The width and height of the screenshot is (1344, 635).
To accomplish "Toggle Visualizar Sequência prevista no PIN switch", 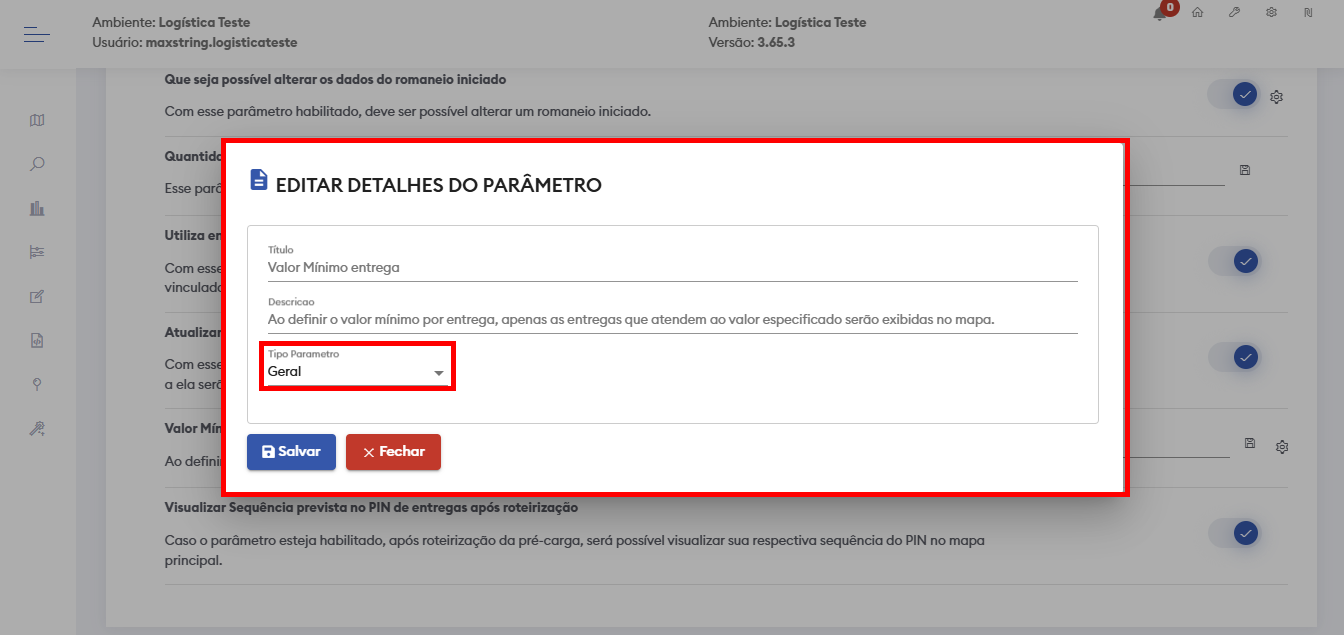I will point(1234,533).
